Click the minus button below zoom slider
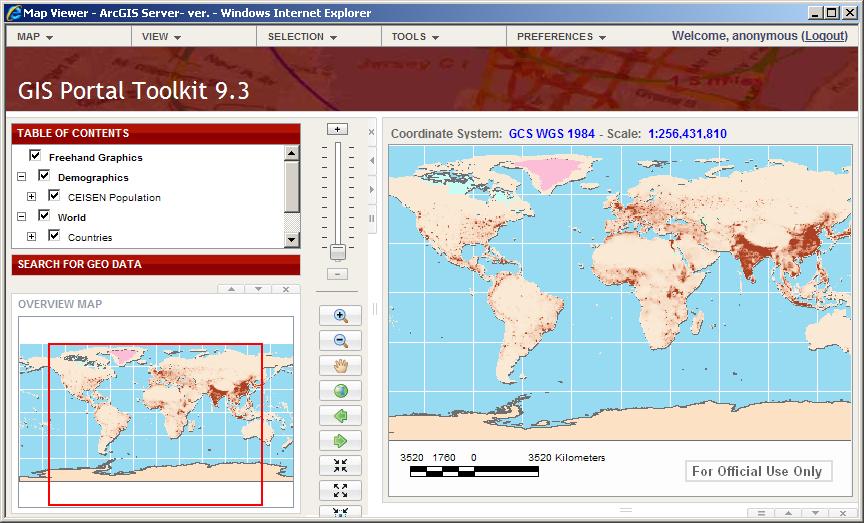 coord(337,274)
